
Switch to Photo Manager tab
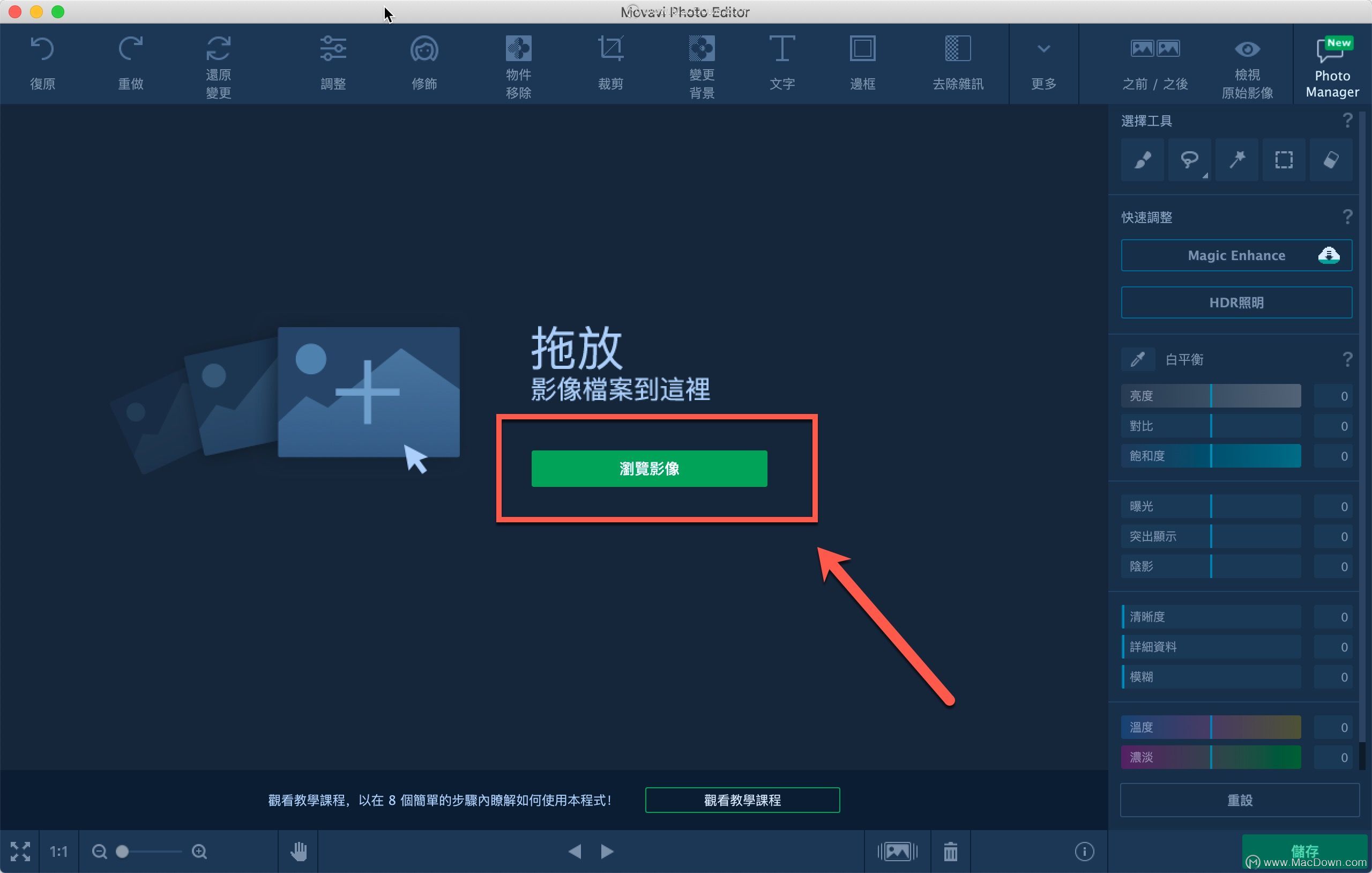[1330, 63]
